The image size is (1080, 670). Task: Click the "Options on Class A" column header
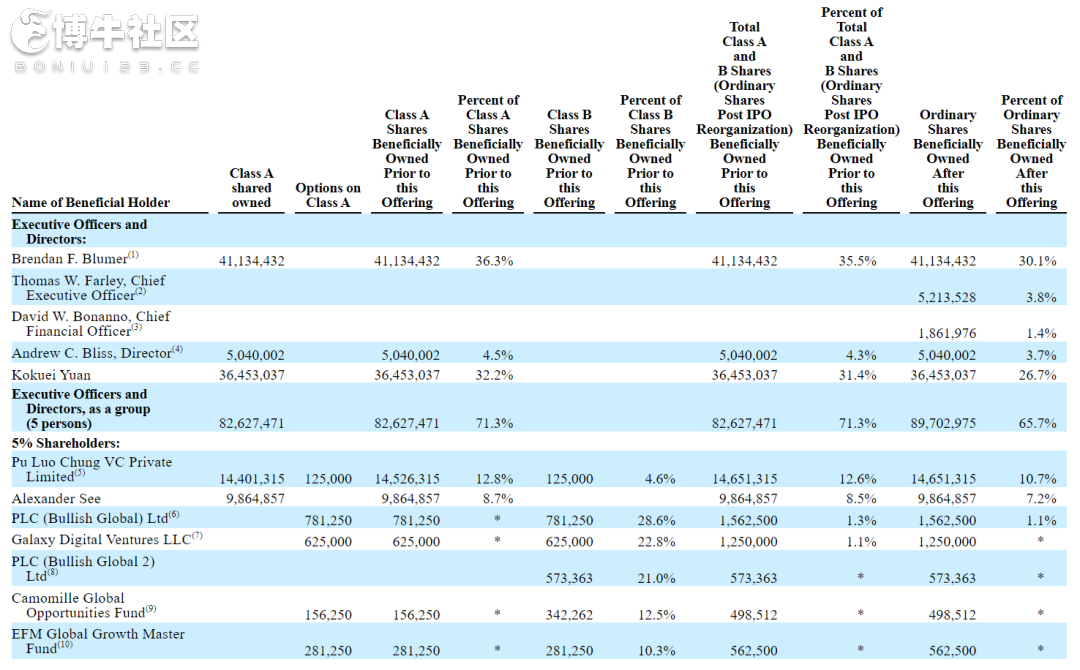click(x=328, y=195)
